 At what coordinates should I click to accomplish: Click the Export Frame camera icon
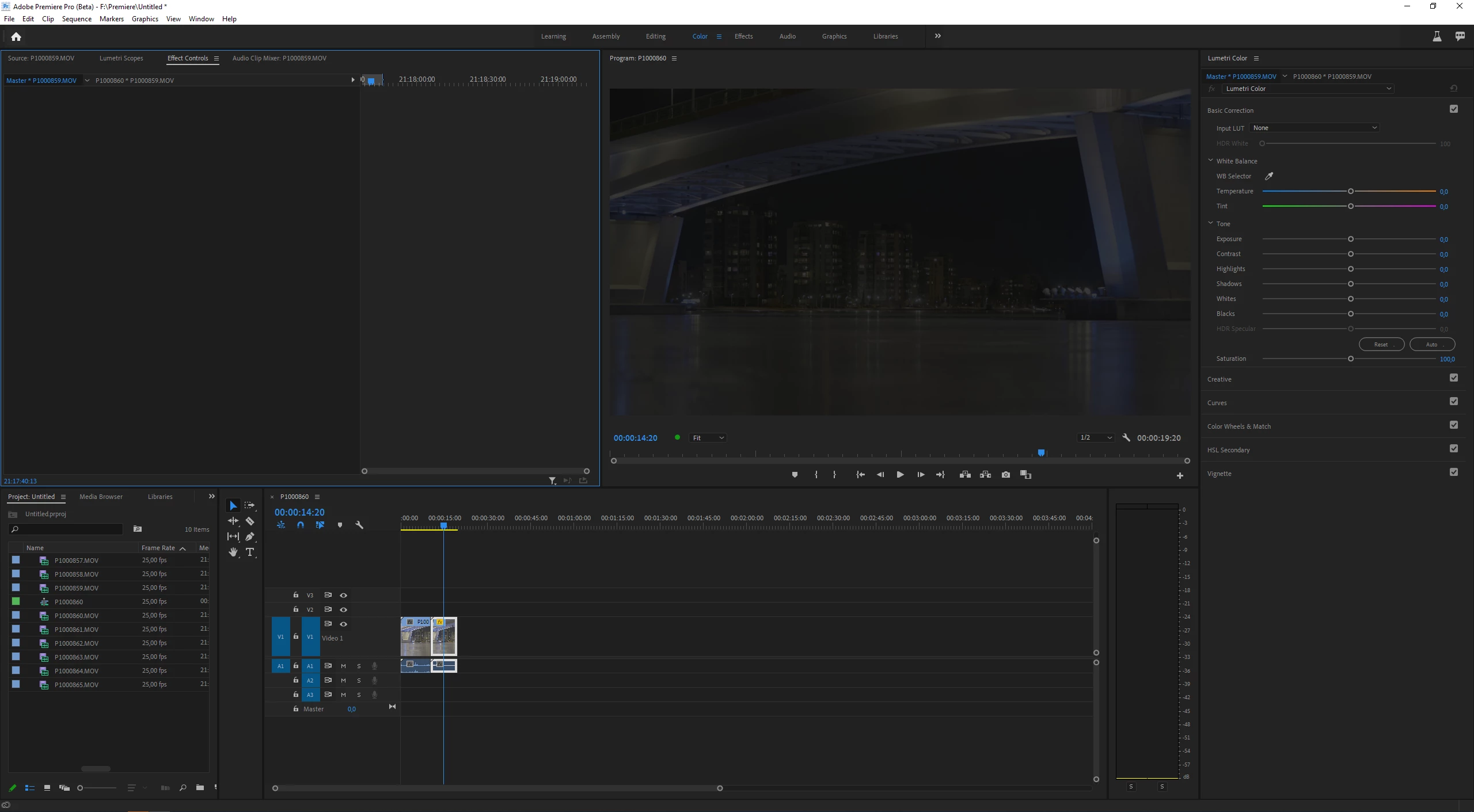[x=1005, y=475]
